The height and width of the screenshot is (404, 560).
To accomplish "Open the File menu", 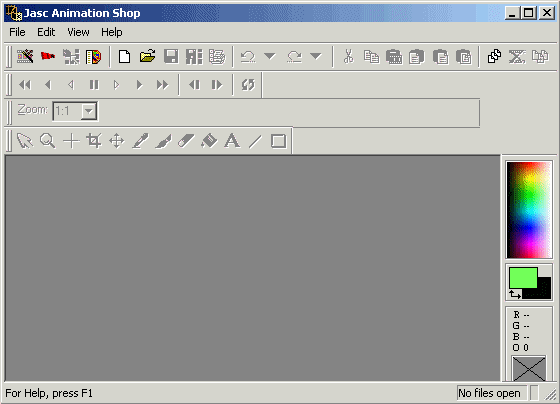I will [17, 32].
